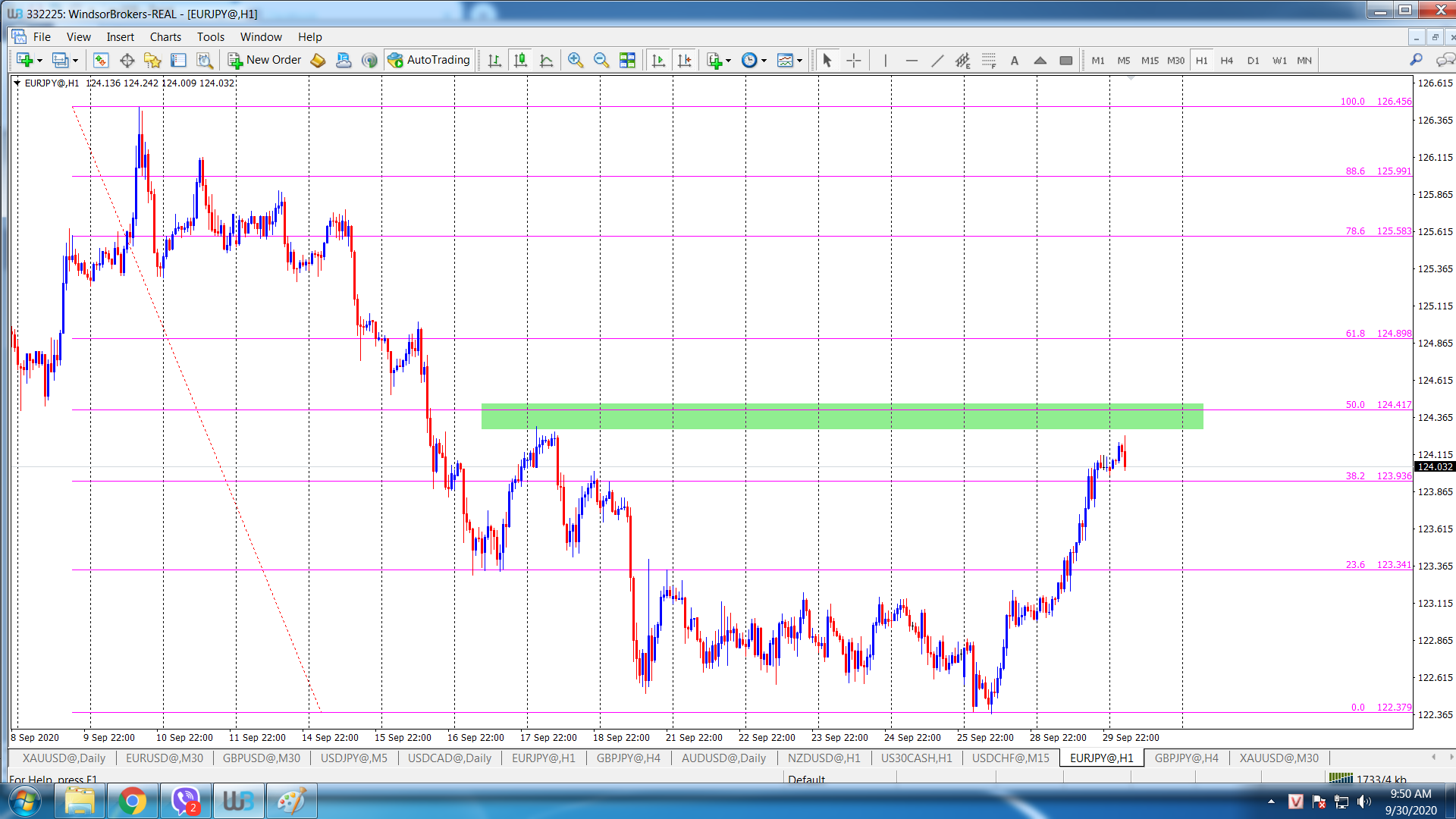Select the Horizontal Line tool

coord(912,60)
